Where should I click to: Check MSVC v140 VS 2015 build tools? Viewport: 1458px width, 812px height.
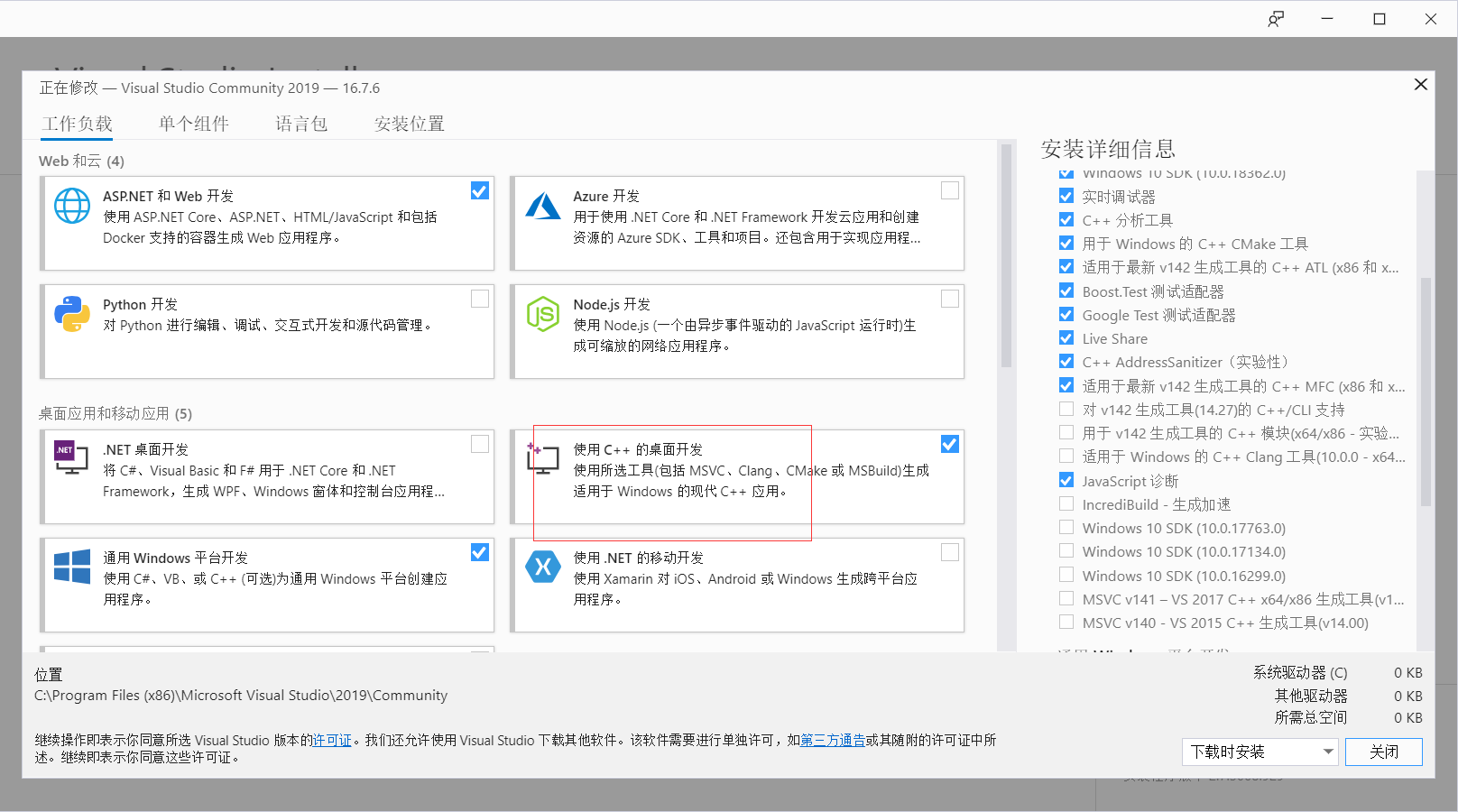1066,622
